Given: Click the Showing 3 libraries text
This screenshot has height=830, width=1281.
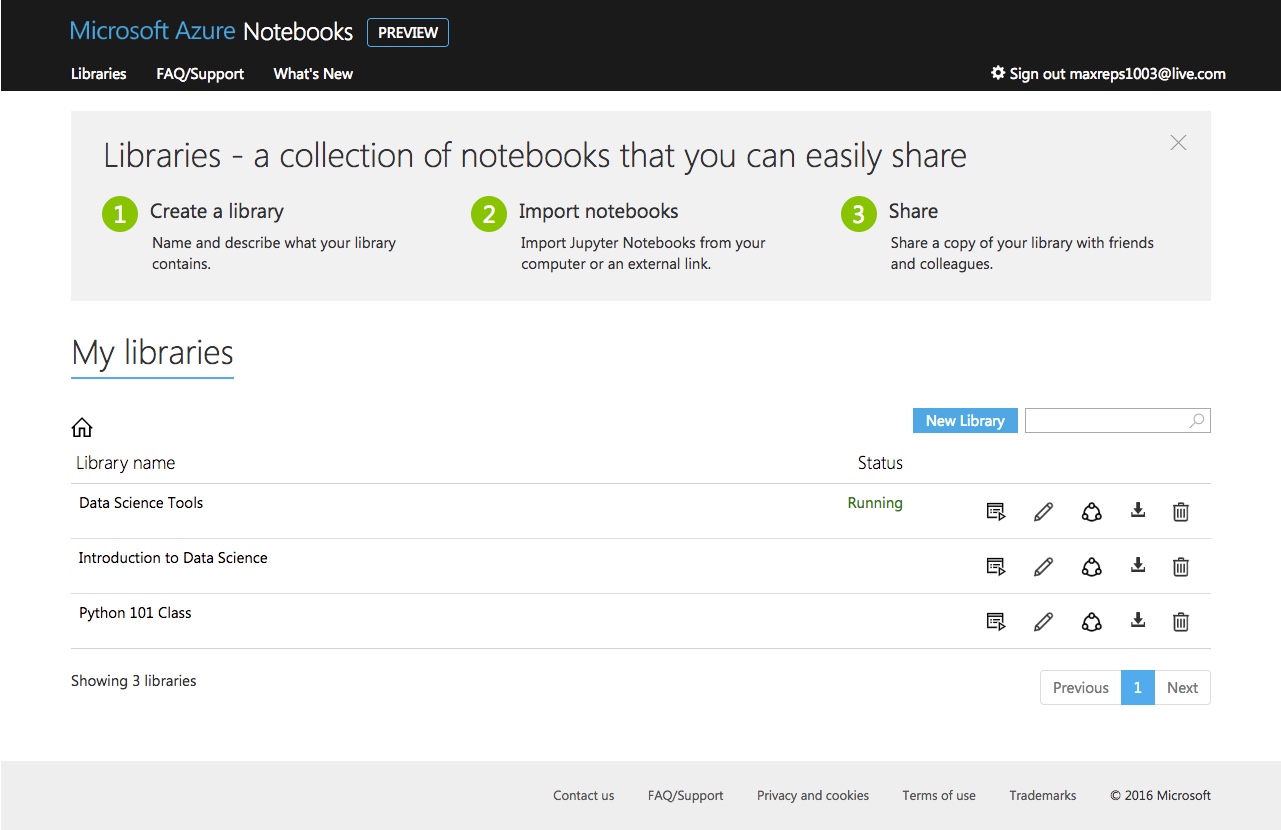Looking at the screenshot, I should (x=134, y=681).
